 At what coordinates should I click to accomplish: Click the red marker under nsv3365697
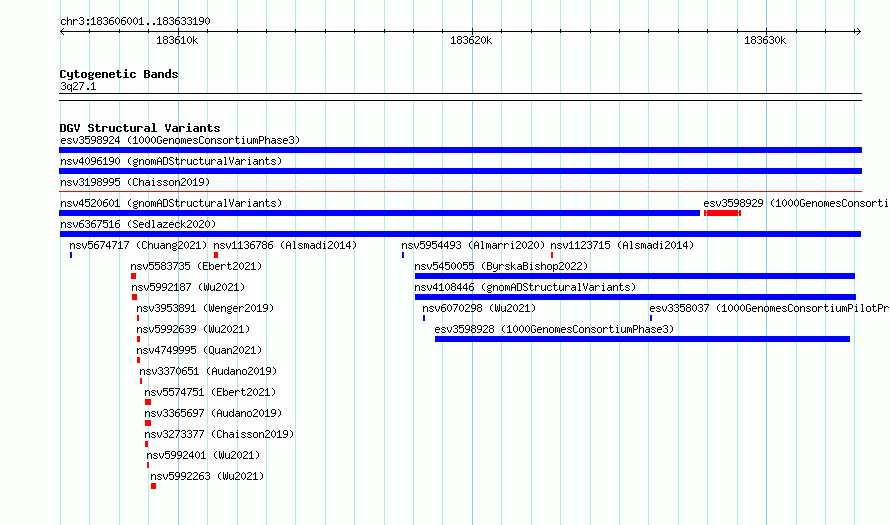pyautogui.click(x=148, y=423)
